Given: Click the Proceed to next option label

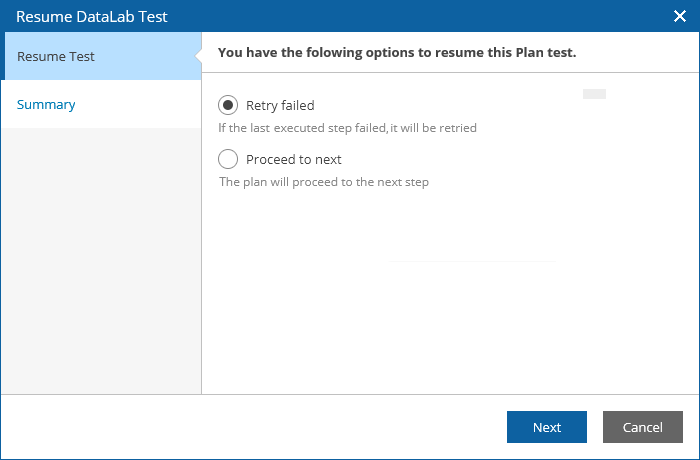Looking at the screenshot, I should click(294, 159).
